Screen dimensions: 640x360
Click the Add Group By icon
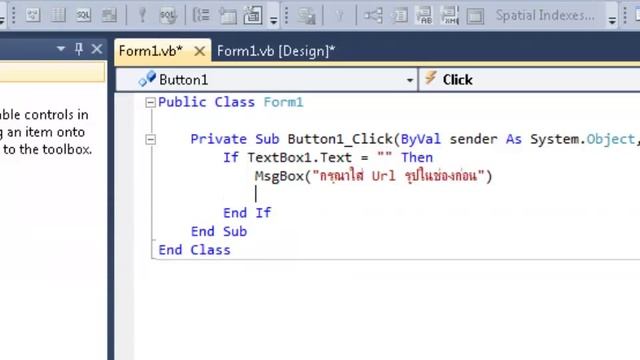pyautogui.click(x=201, y=15)
